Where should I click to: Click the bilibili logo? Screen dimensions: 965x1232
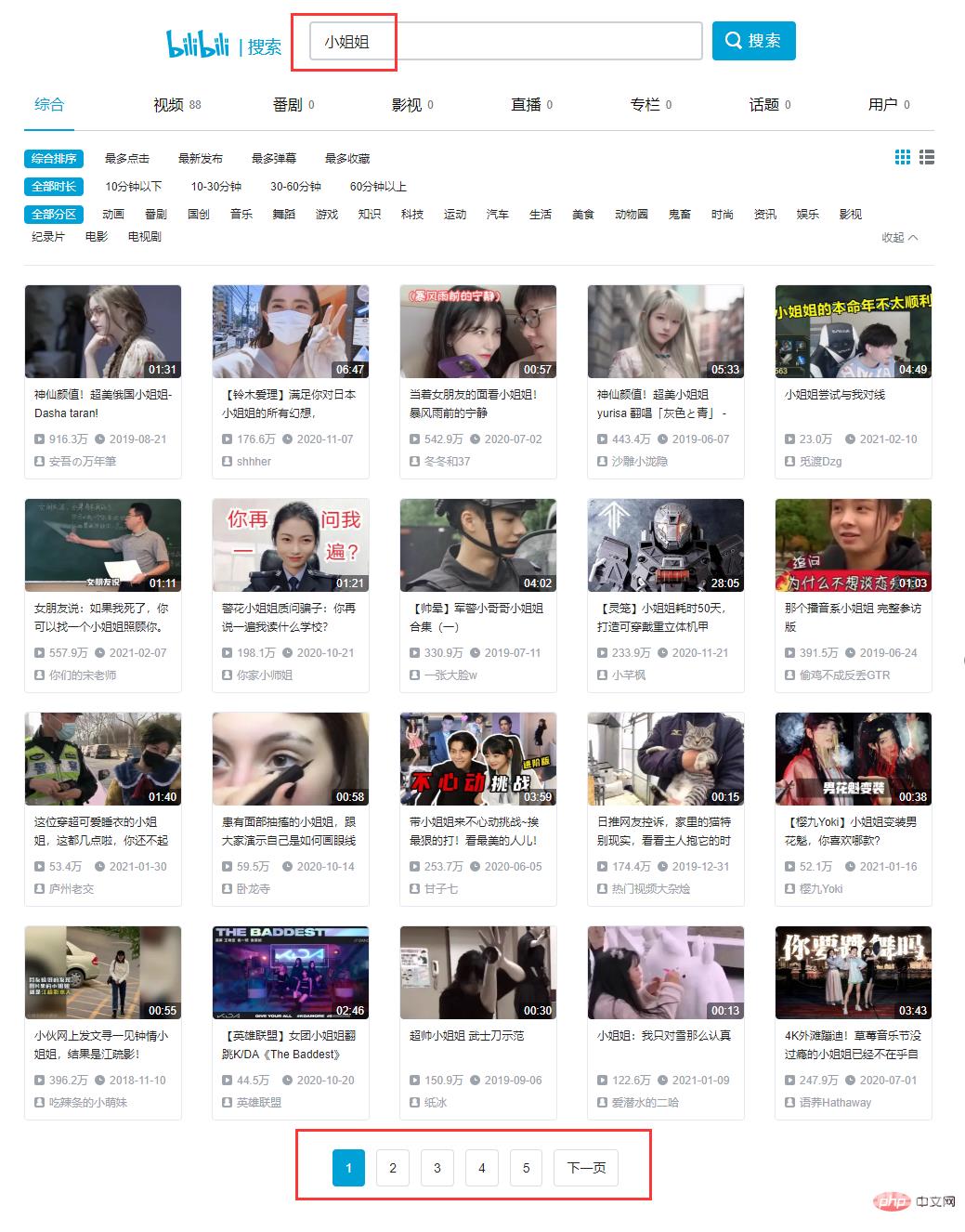(x=198, y=43)
